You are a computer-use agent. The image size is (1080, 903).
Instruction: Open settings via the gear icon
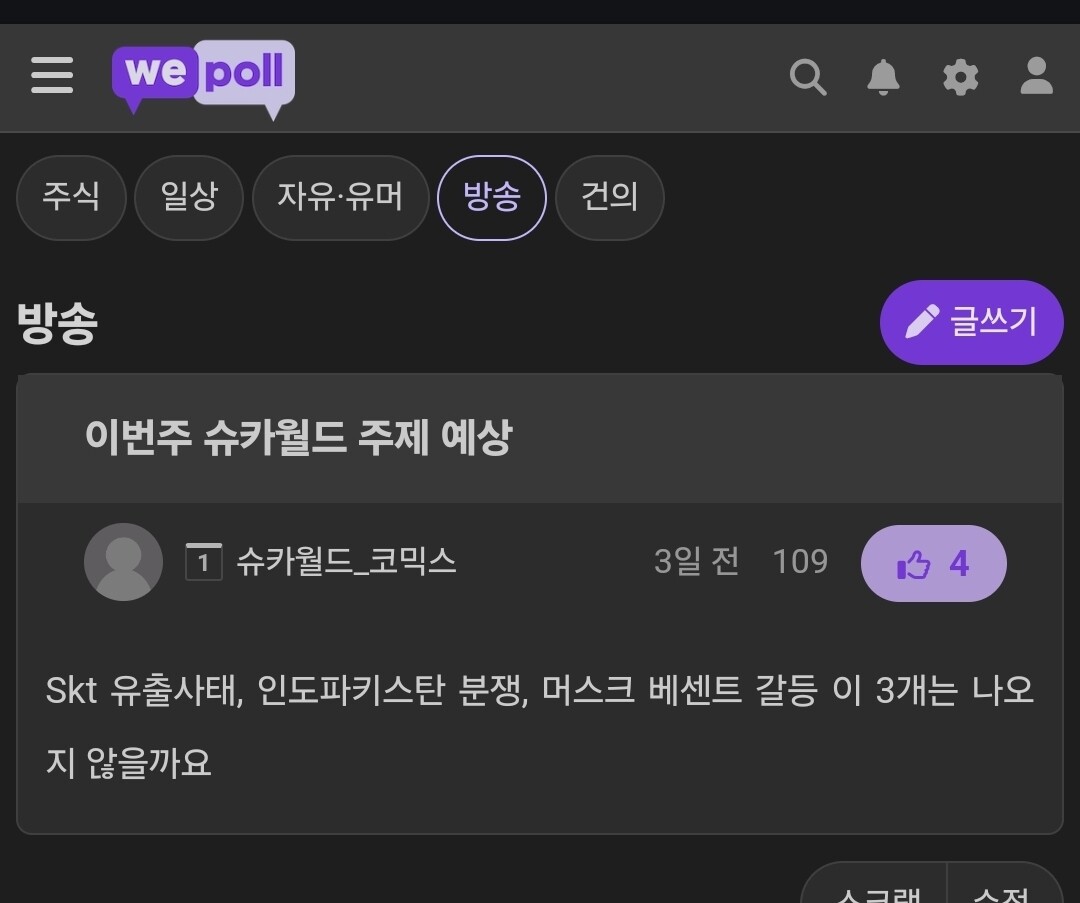(x=960, y=77)
